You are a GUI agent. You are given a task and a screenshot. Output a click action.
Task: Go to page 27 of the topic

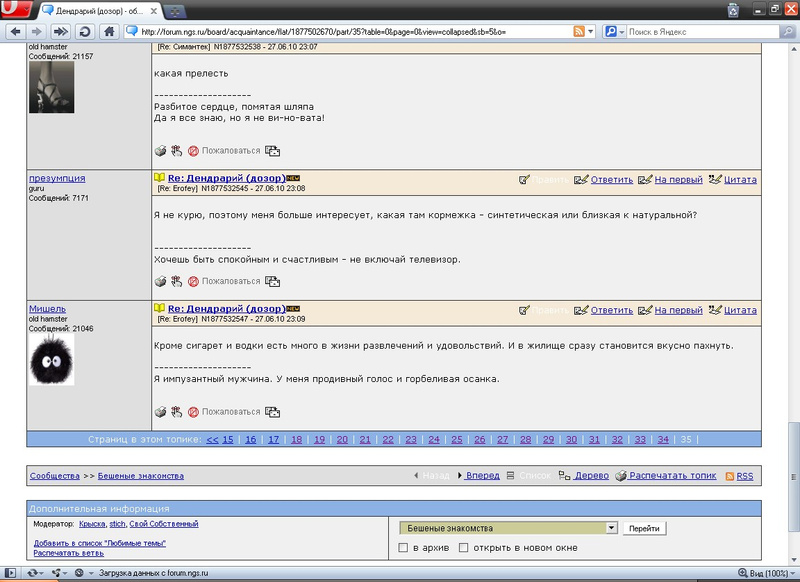coord(502,439)
